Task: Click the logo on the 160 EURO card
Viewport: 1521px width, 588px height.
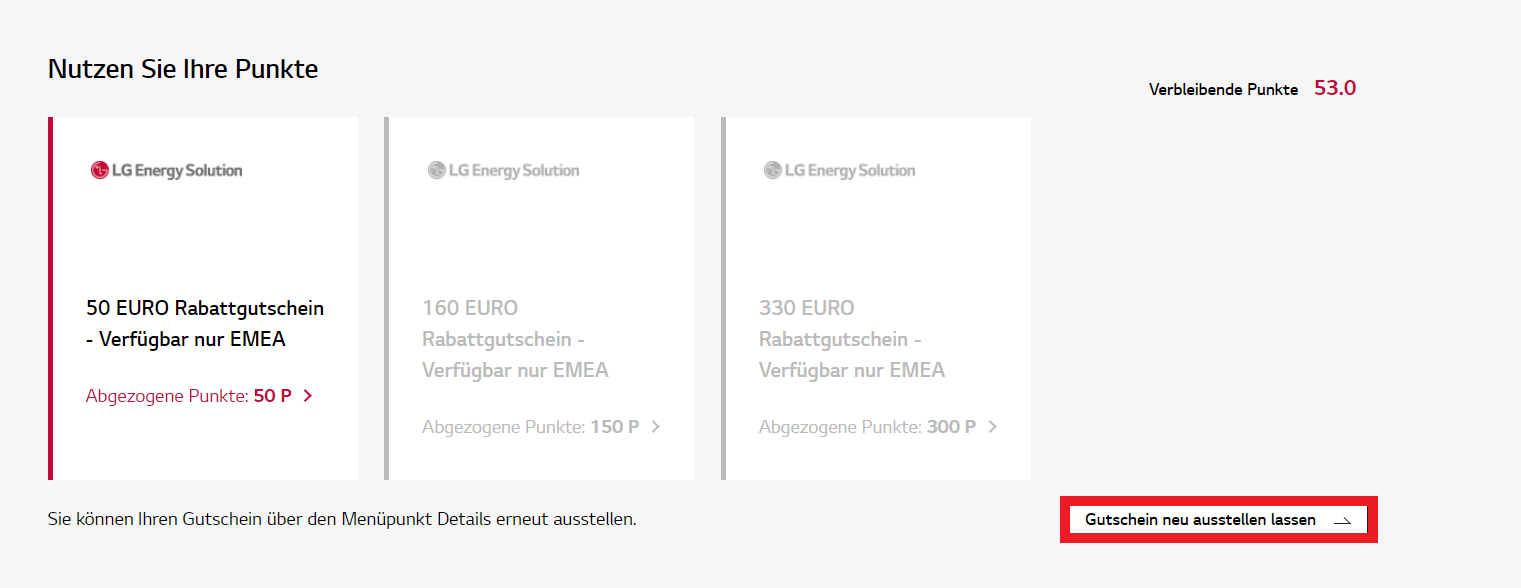Action: [503, 170]
